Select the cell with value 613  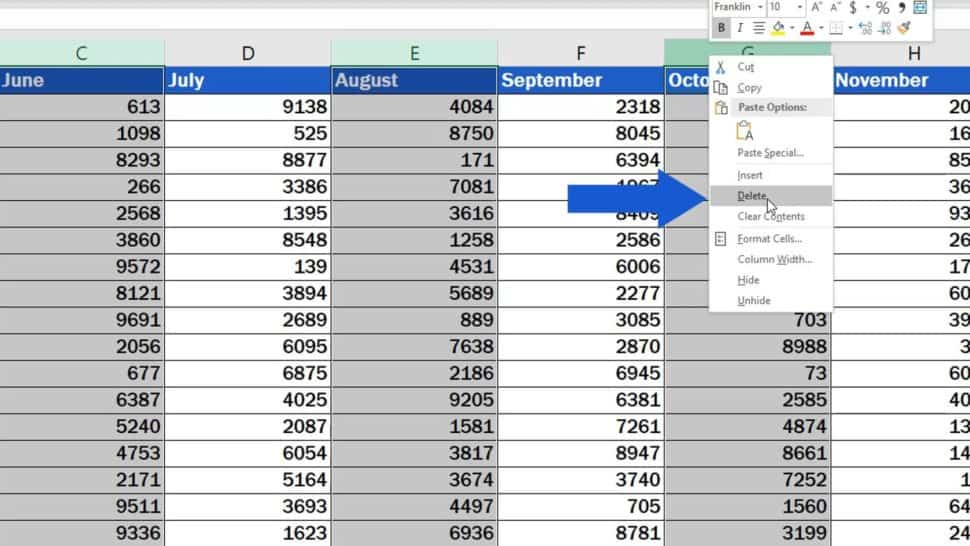(x=82, y=107)
